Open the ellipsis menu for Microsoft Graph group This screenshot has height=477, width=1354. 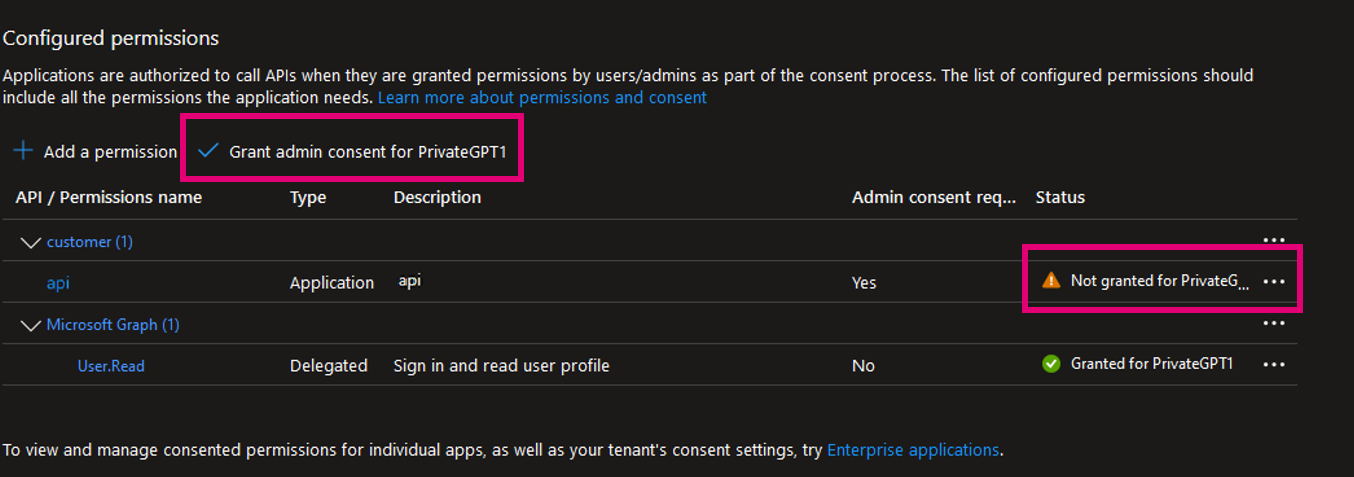(x=1273, y=323)
